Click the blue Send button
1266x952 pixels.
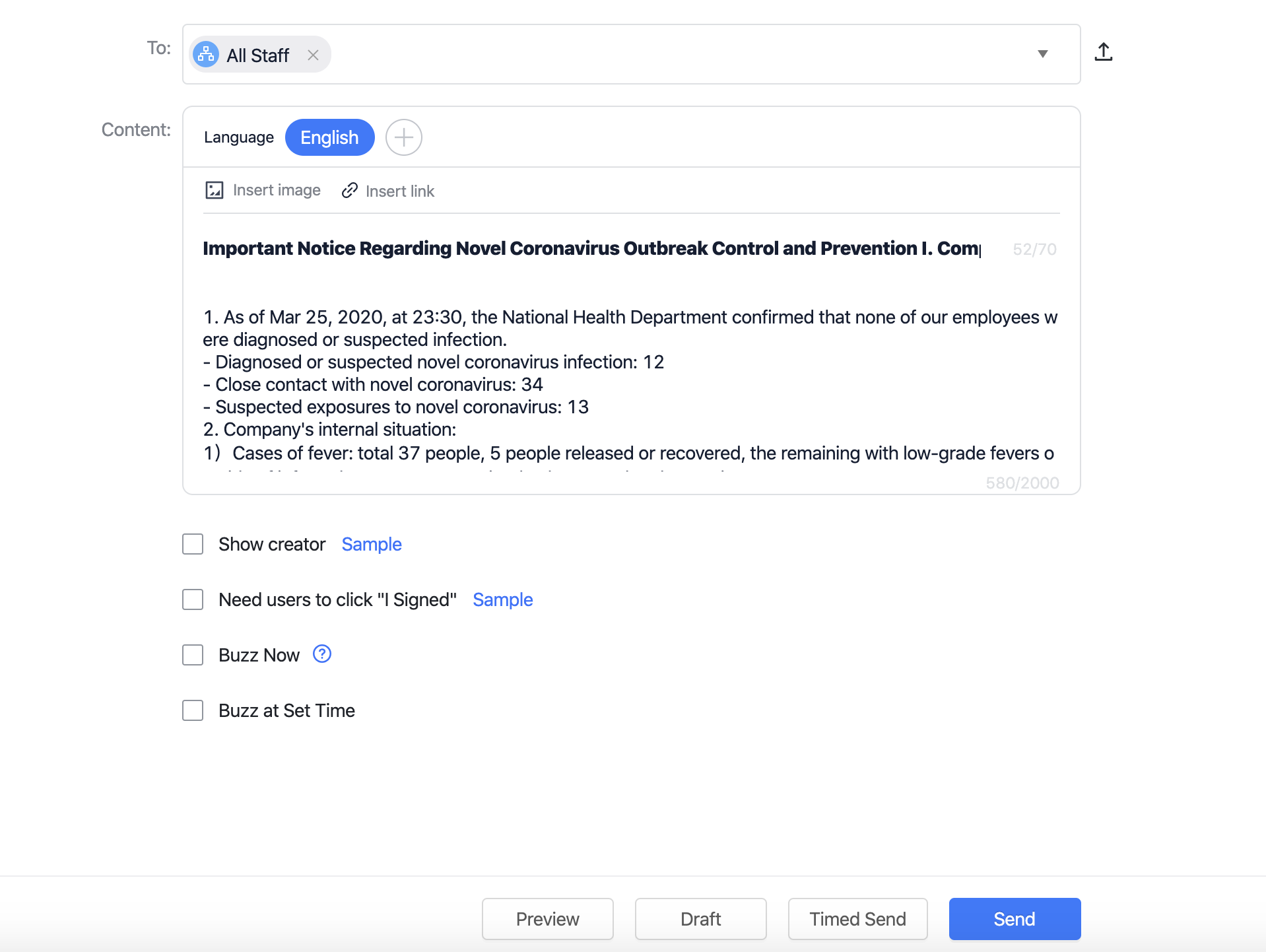click(x=1015, y=919)
